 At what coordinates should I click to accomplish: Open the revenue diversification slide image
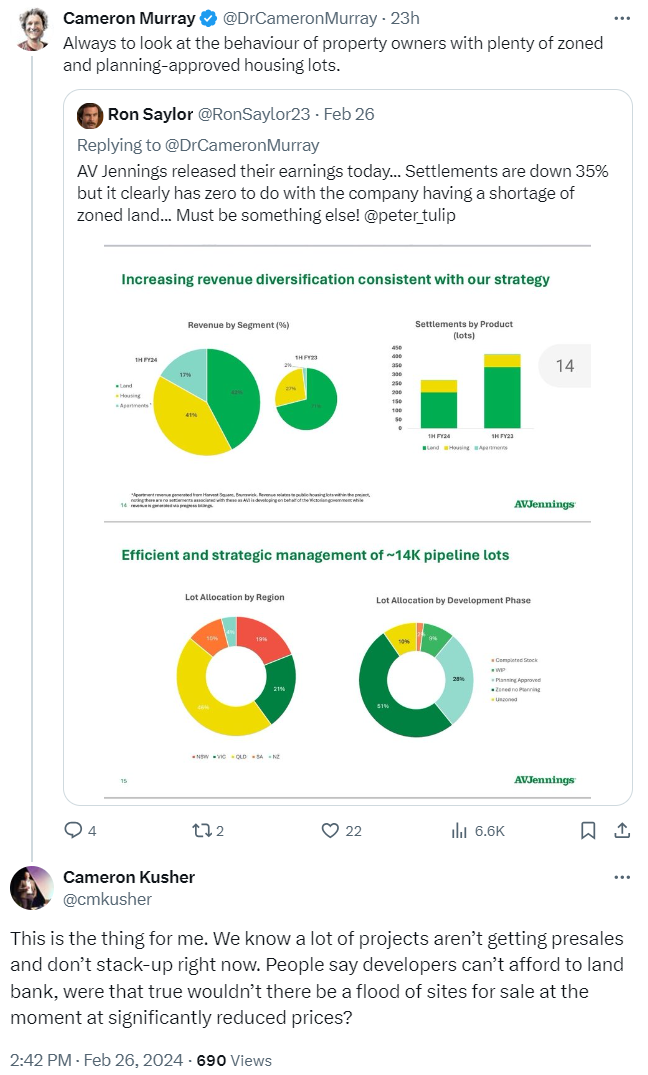pyautogui.click(x=348, y=385)
